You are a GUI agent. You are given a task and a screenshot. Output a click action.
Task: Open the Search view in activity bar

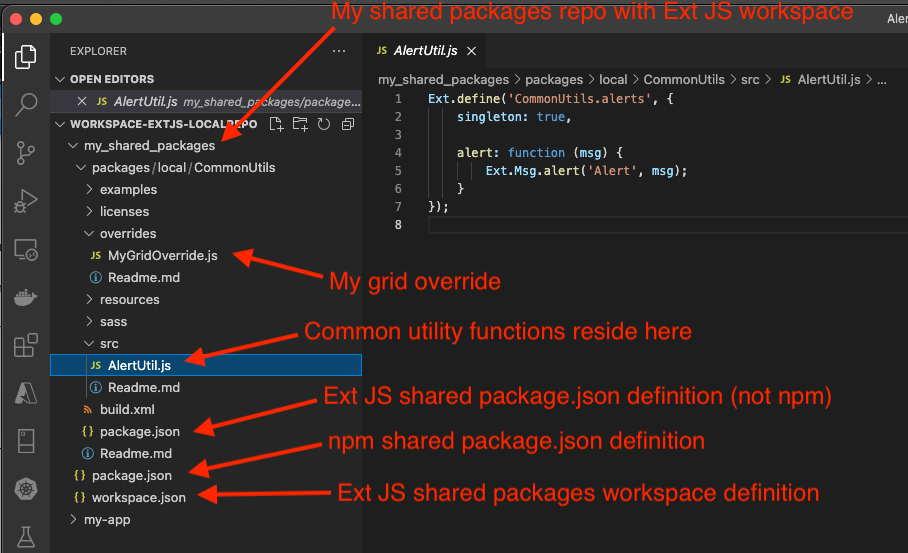[x=26, y=105]
